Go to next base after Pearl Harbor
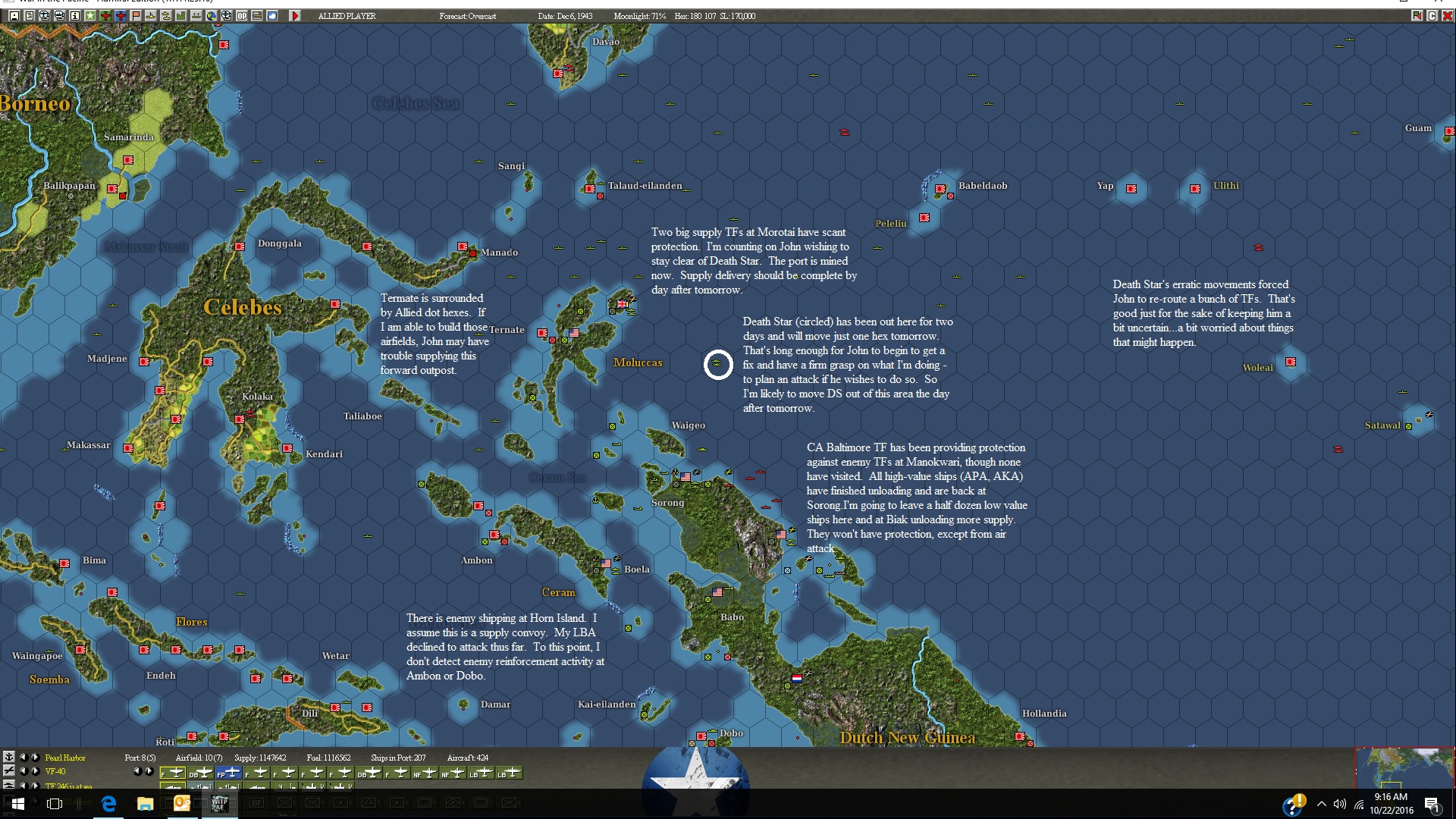Image resolution: width=1456 pixels, height=819 pixels. pyautogui.click(x=35, y=757)
